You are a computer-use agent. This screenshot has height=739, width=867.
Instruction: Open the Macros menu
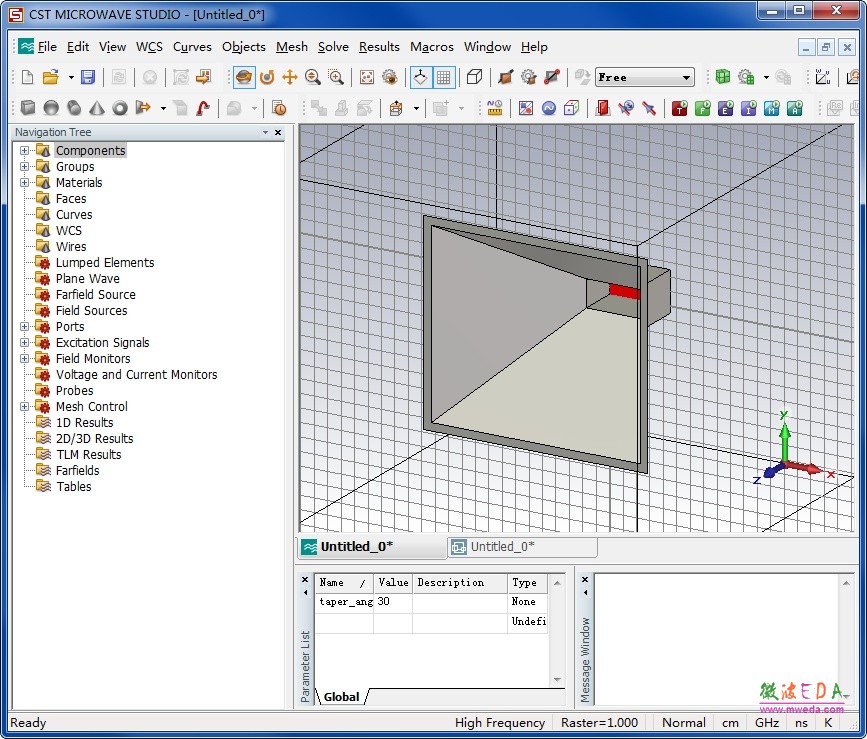431,47
